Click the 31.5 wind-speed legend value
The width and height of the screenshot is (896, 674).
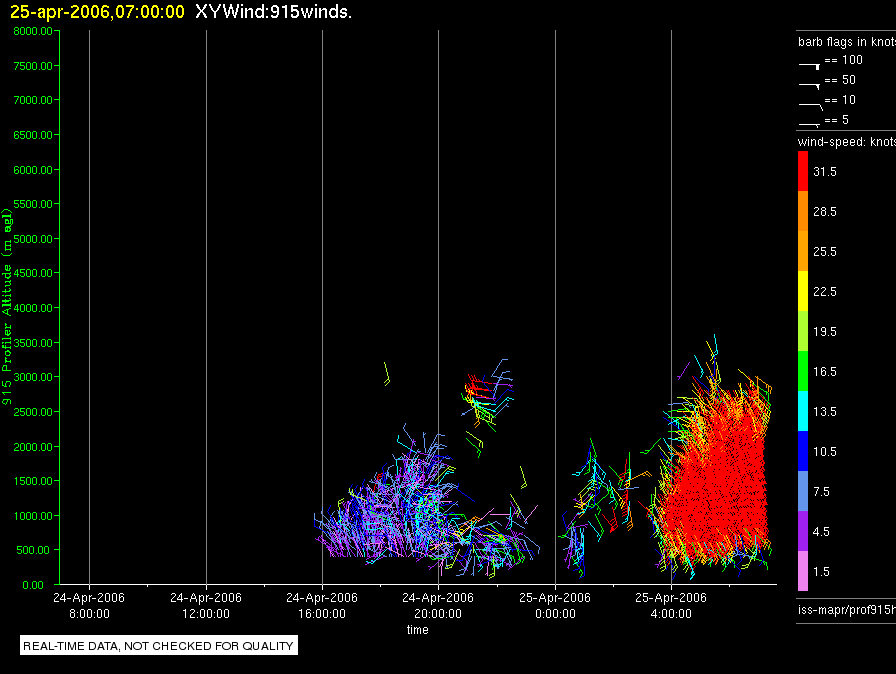(x=825, y=172)
